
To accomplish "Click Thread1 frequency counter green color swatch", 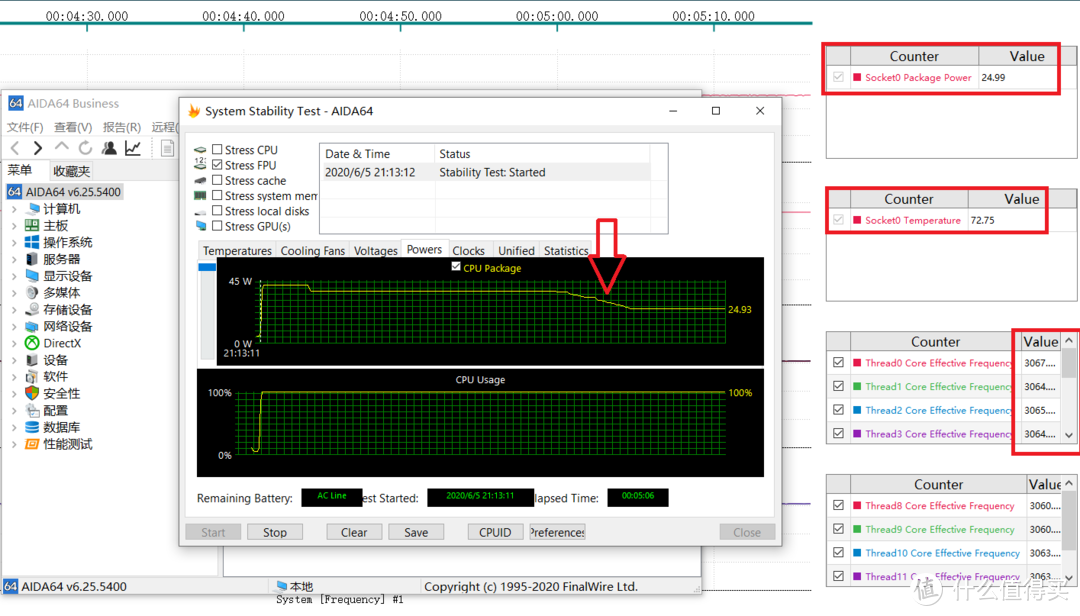I will pyautogui.click(x=857, y=386).
